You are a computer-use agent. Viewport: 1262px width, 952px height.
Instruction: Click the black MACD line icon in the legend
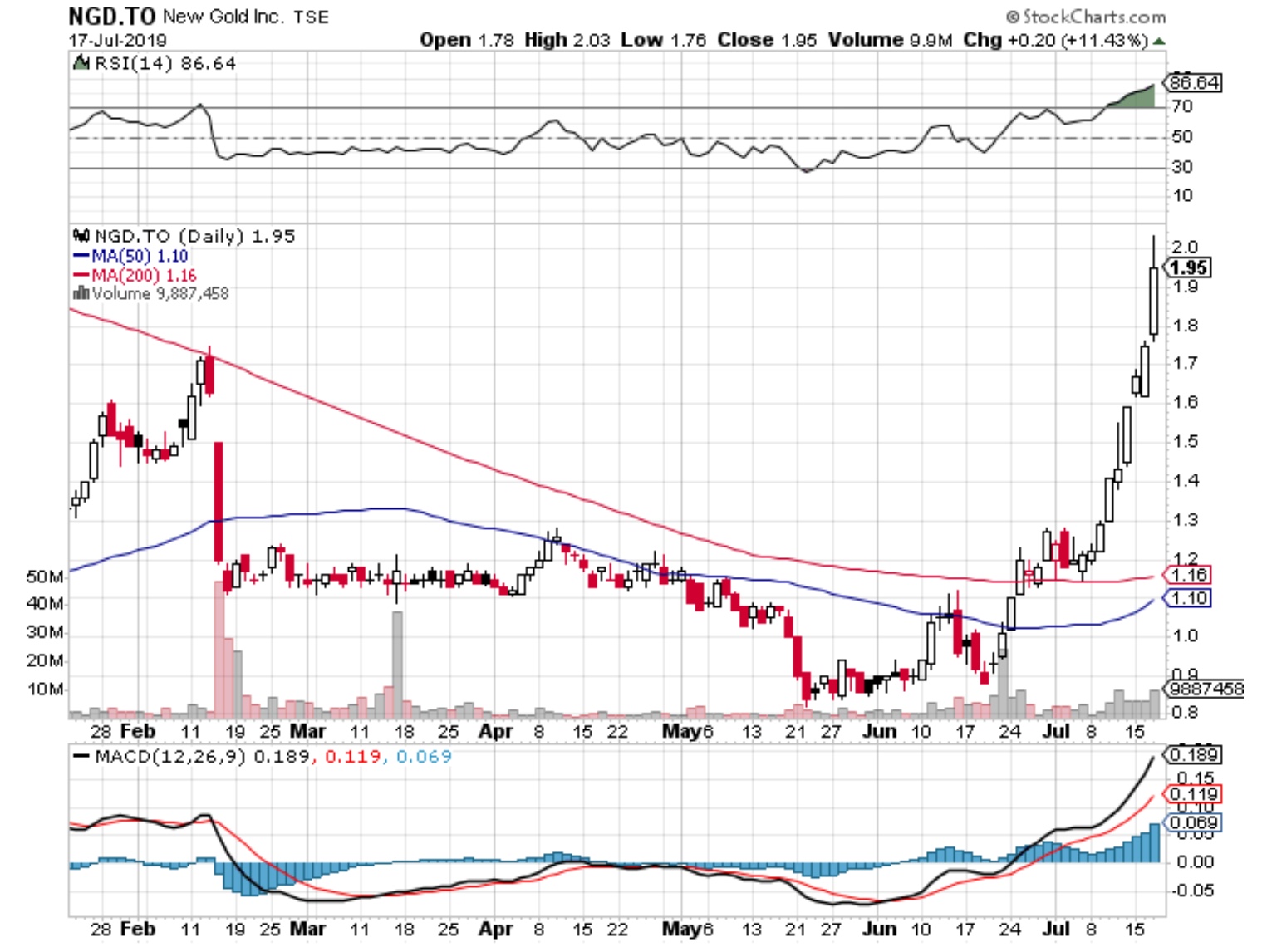coord(81,757)
